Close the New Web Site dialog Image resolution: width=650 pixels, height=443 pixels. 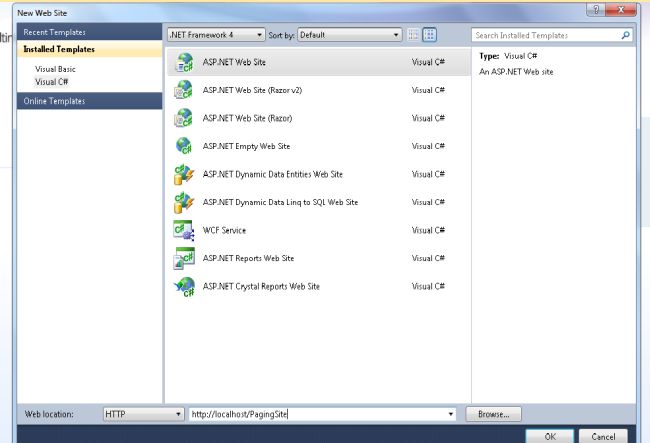click(621, 10)
